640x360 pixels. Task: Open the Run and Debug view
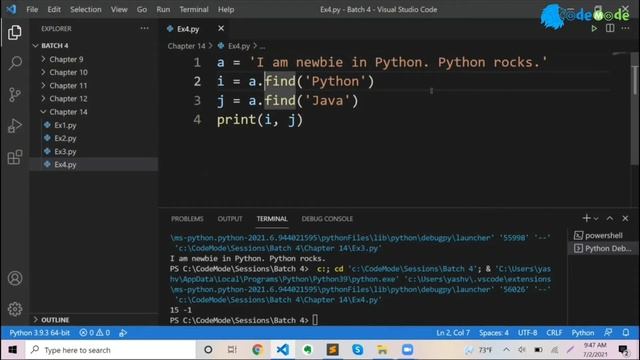click(x=15, y=126)
